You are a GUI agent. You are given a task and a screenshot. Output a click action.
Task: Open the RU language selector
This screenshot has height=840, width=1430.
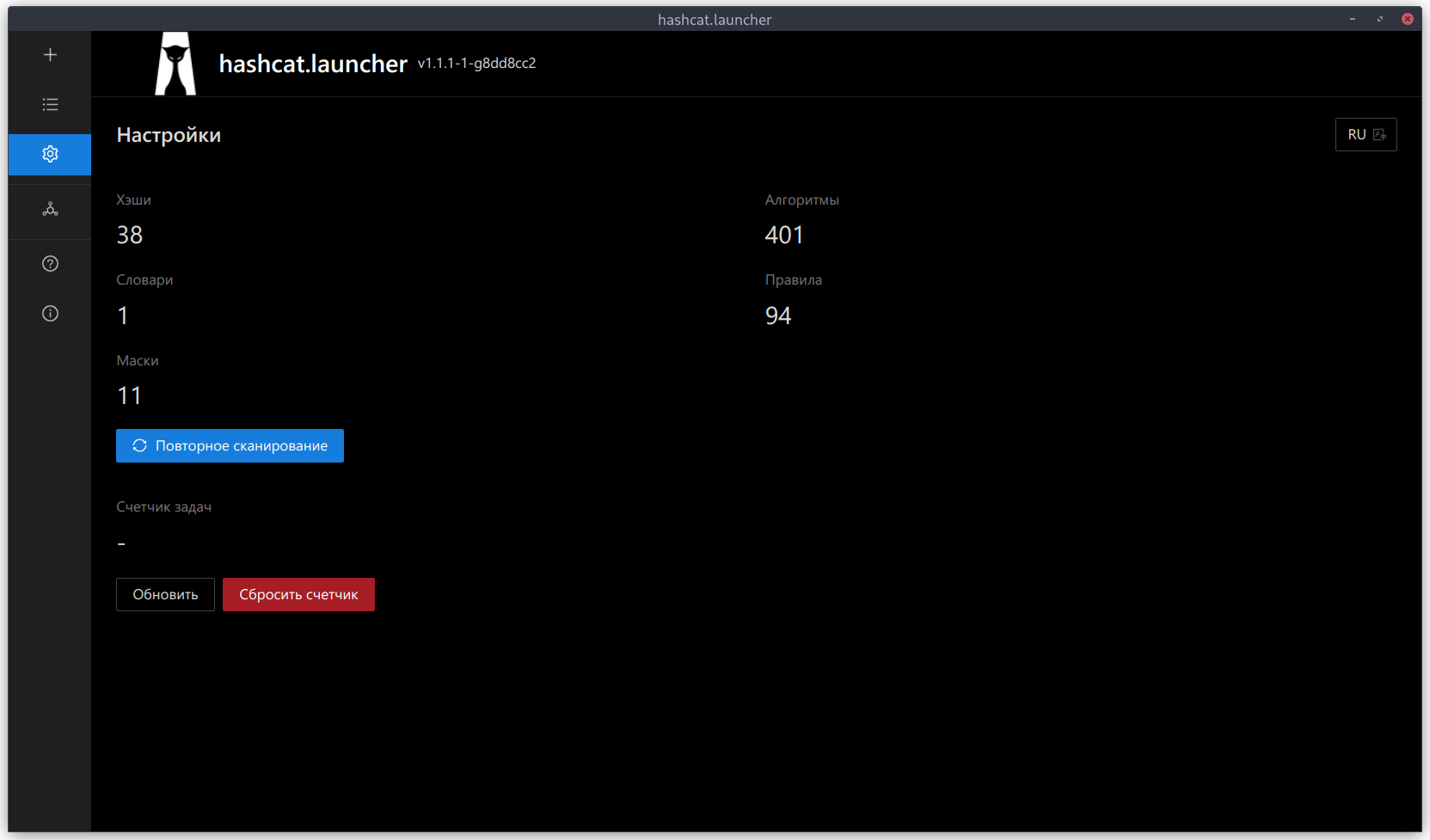click(x=1366, y=135)
